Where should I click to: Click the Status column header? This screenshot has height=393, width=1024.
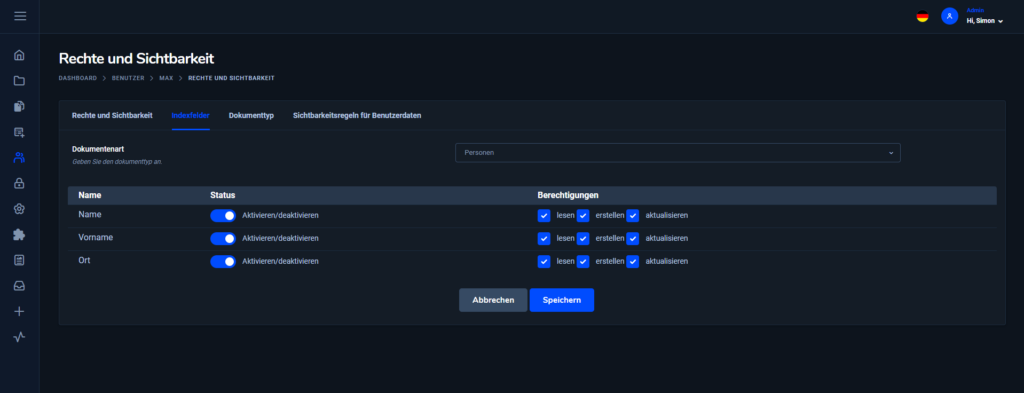[x=222, y=195]
